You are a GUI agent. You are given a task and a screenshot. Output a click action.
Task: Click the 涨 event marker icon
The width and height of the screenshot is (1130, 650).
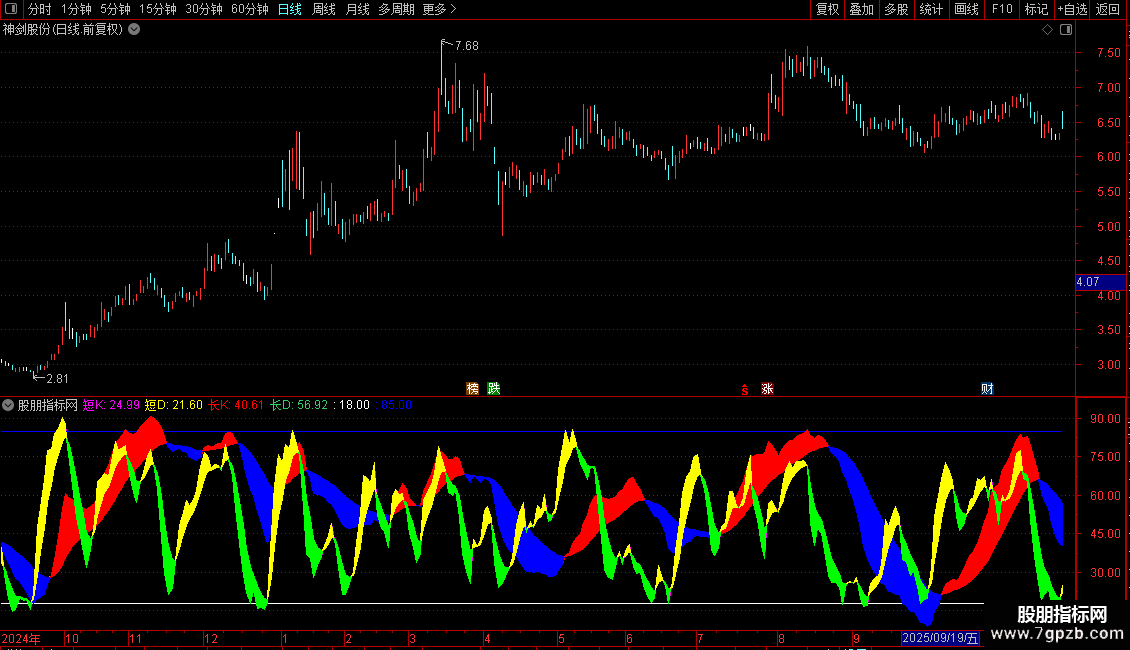(x=768, y=388)
